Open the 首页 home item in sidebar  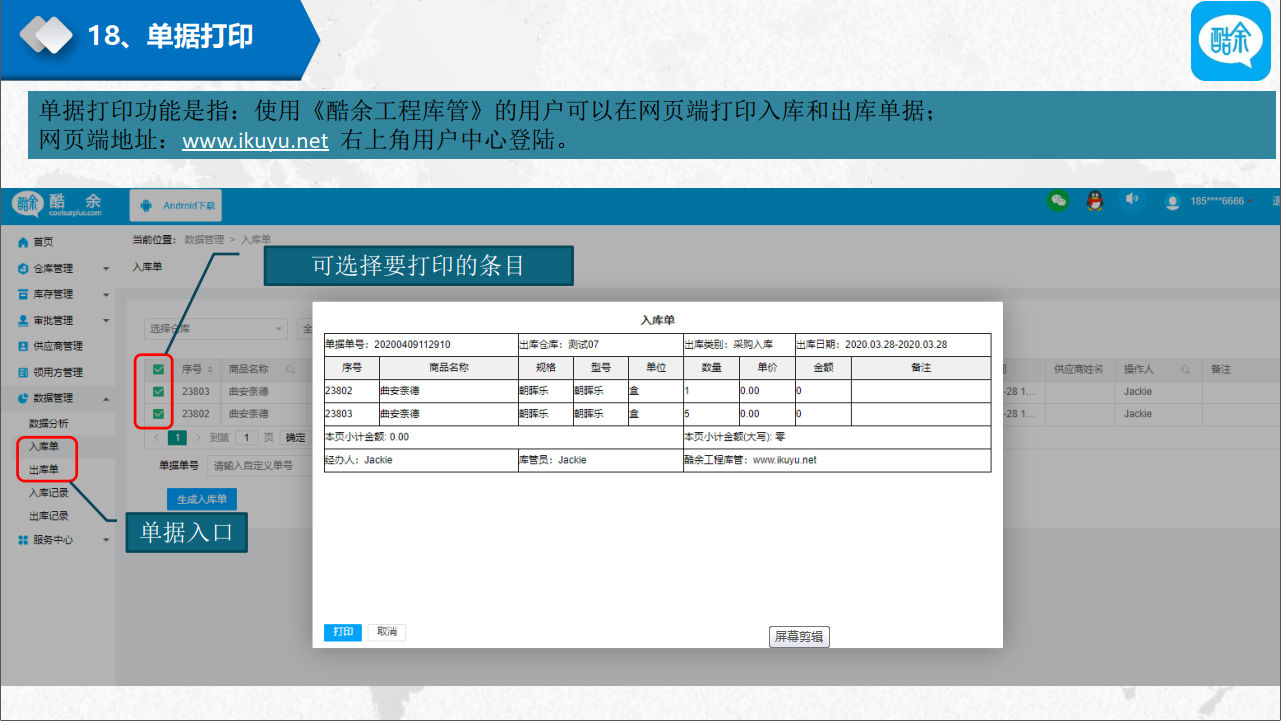36,242
